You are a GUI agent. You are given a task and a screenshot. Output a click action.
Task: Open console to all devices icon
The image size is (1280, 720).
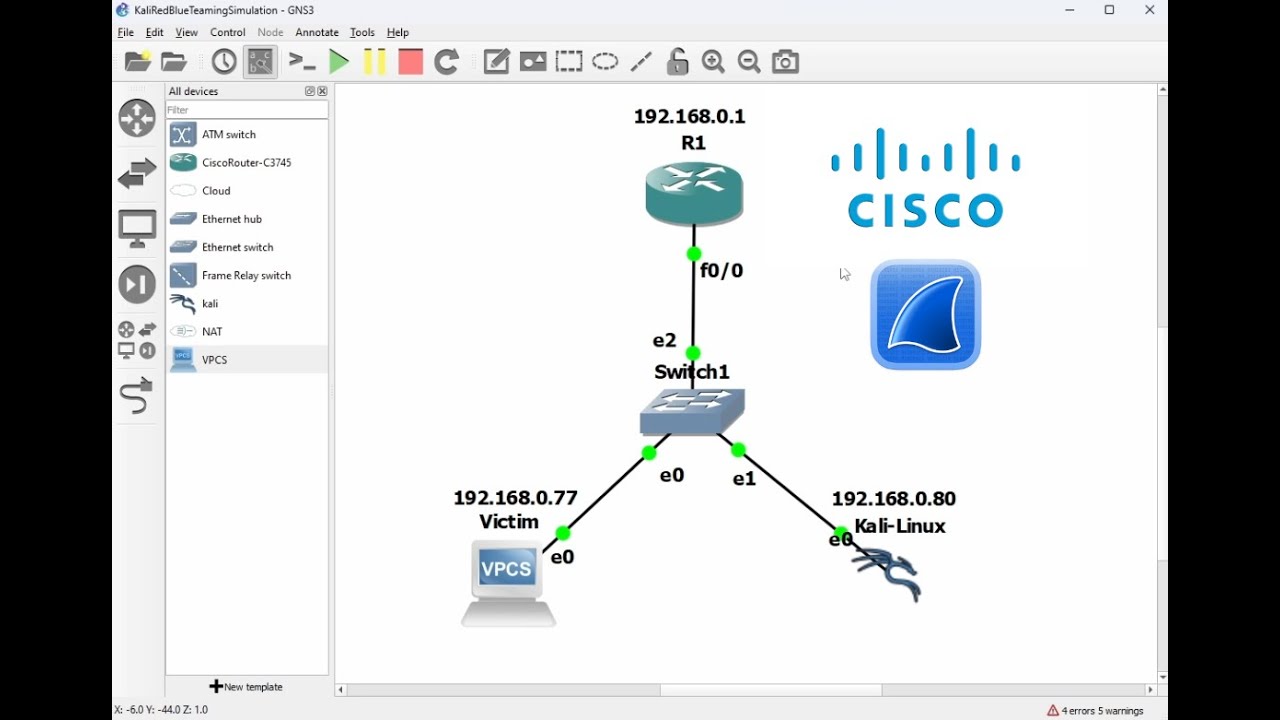pyautogui.click(x=302, y=62)
